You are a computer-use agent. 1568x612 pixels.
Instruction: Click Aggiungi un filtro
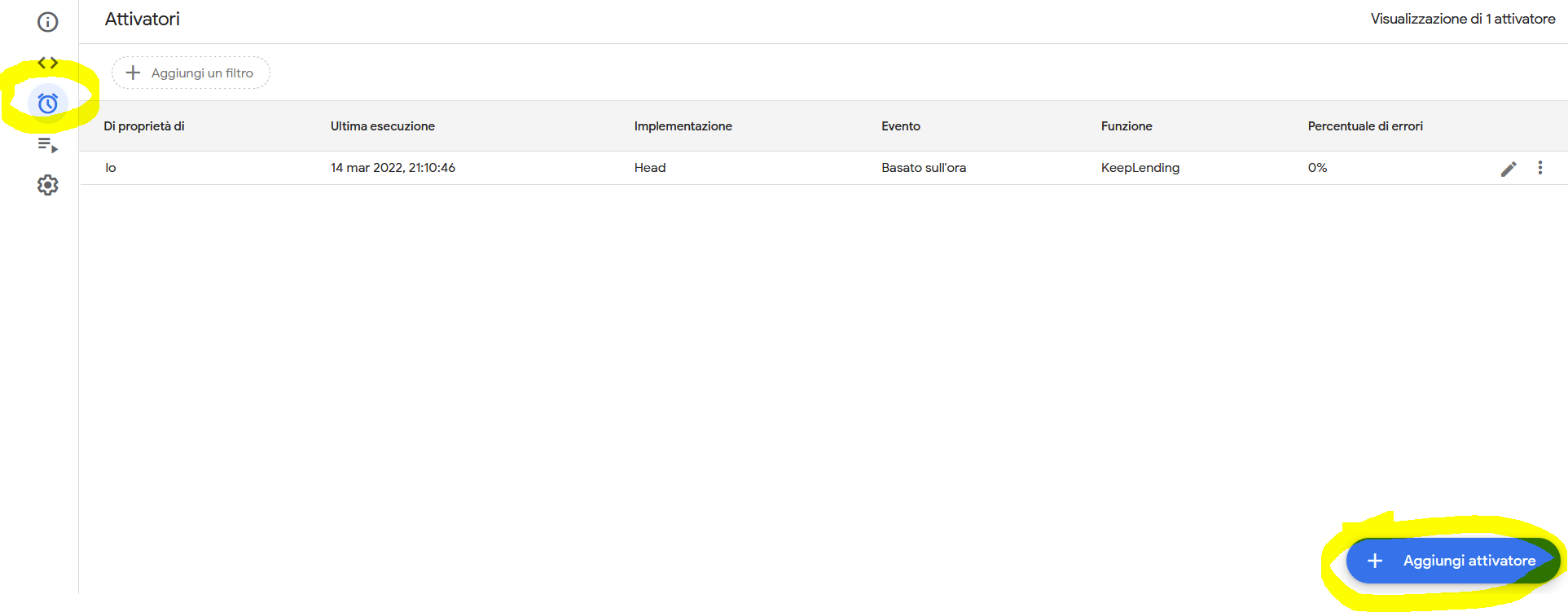click(191, 73)
